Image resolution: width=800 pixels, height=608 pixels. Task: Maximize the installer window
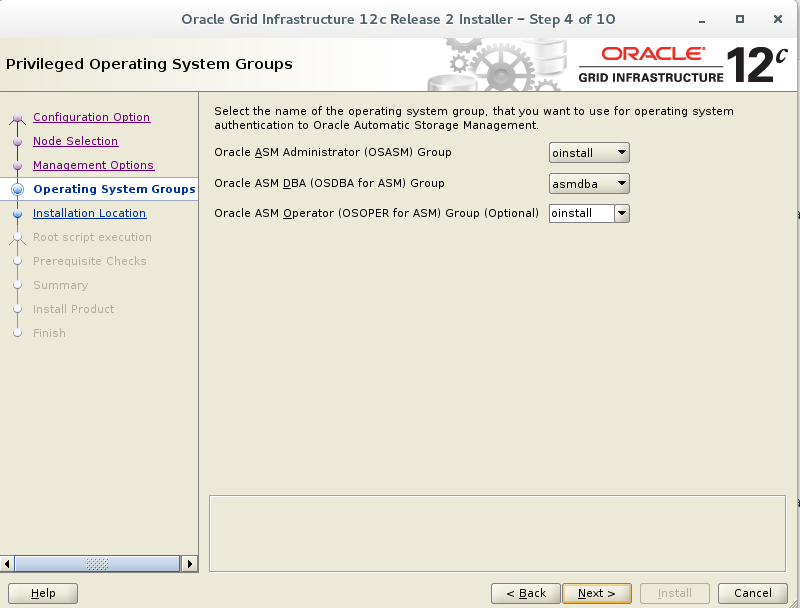point(740,19)
